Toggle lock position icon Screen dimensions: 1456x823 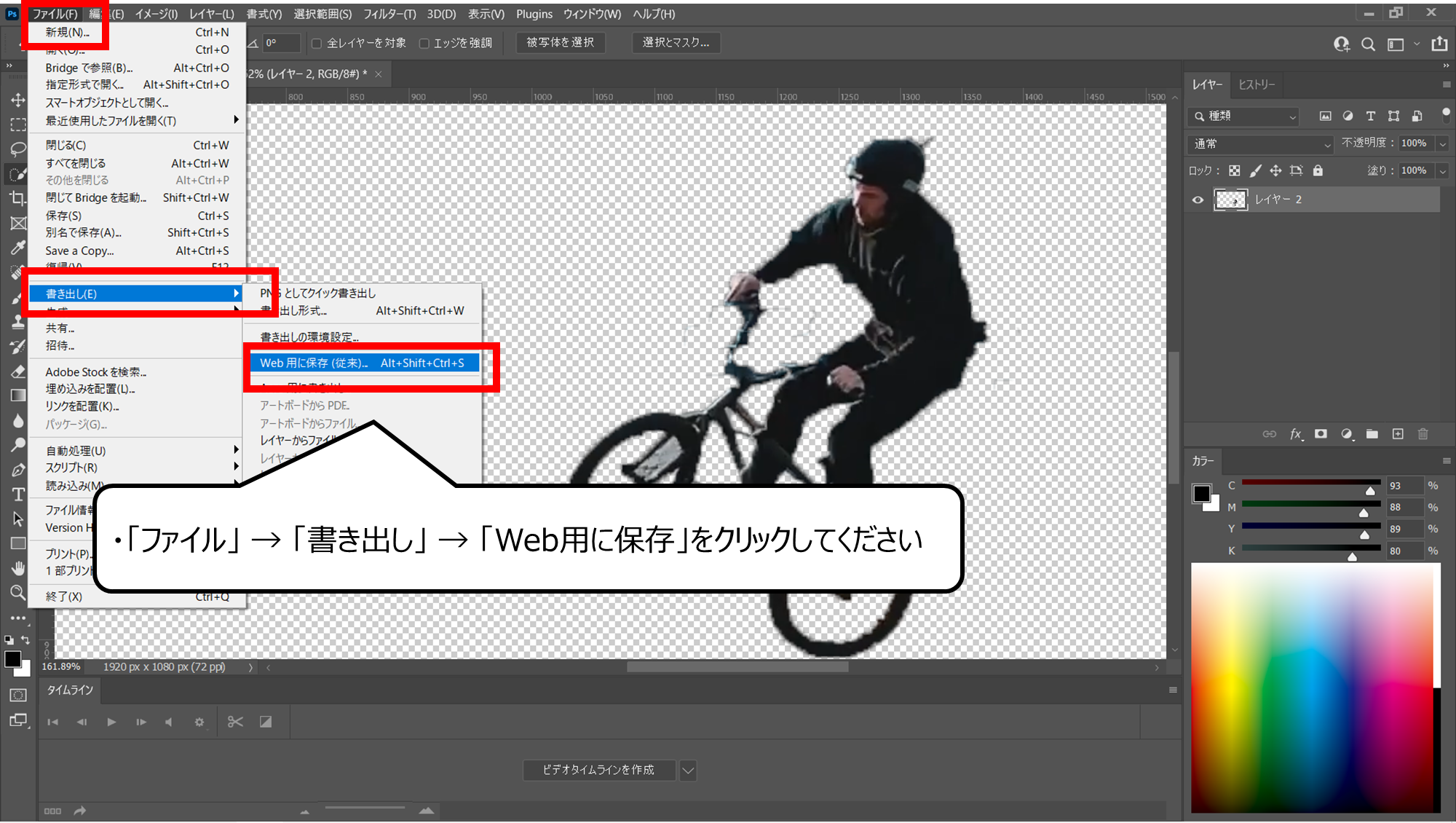pyautogui.click(x=1275, y=170)
